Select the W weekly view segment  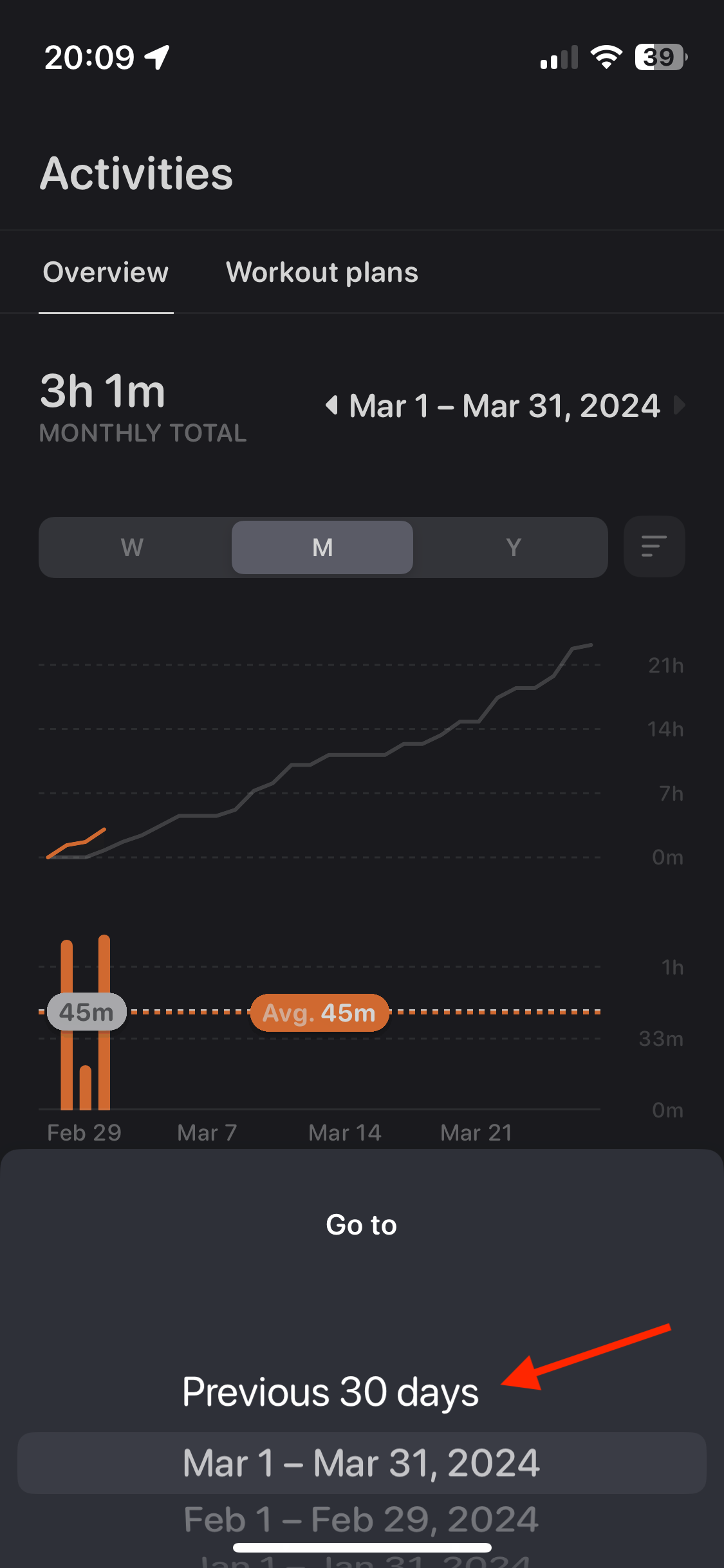click(133, 547)
